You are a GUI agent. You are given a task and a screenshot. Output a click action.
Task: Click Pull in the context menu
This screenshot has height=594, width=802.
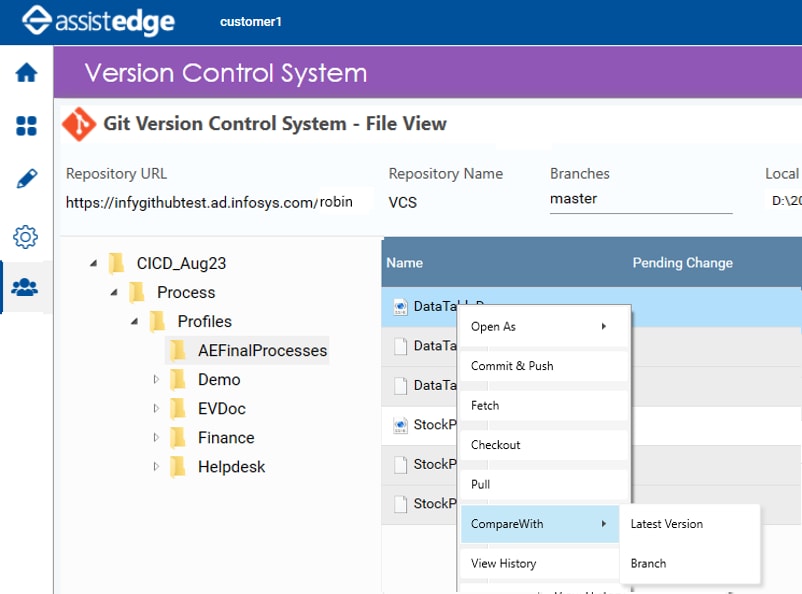tap(480, 484)
